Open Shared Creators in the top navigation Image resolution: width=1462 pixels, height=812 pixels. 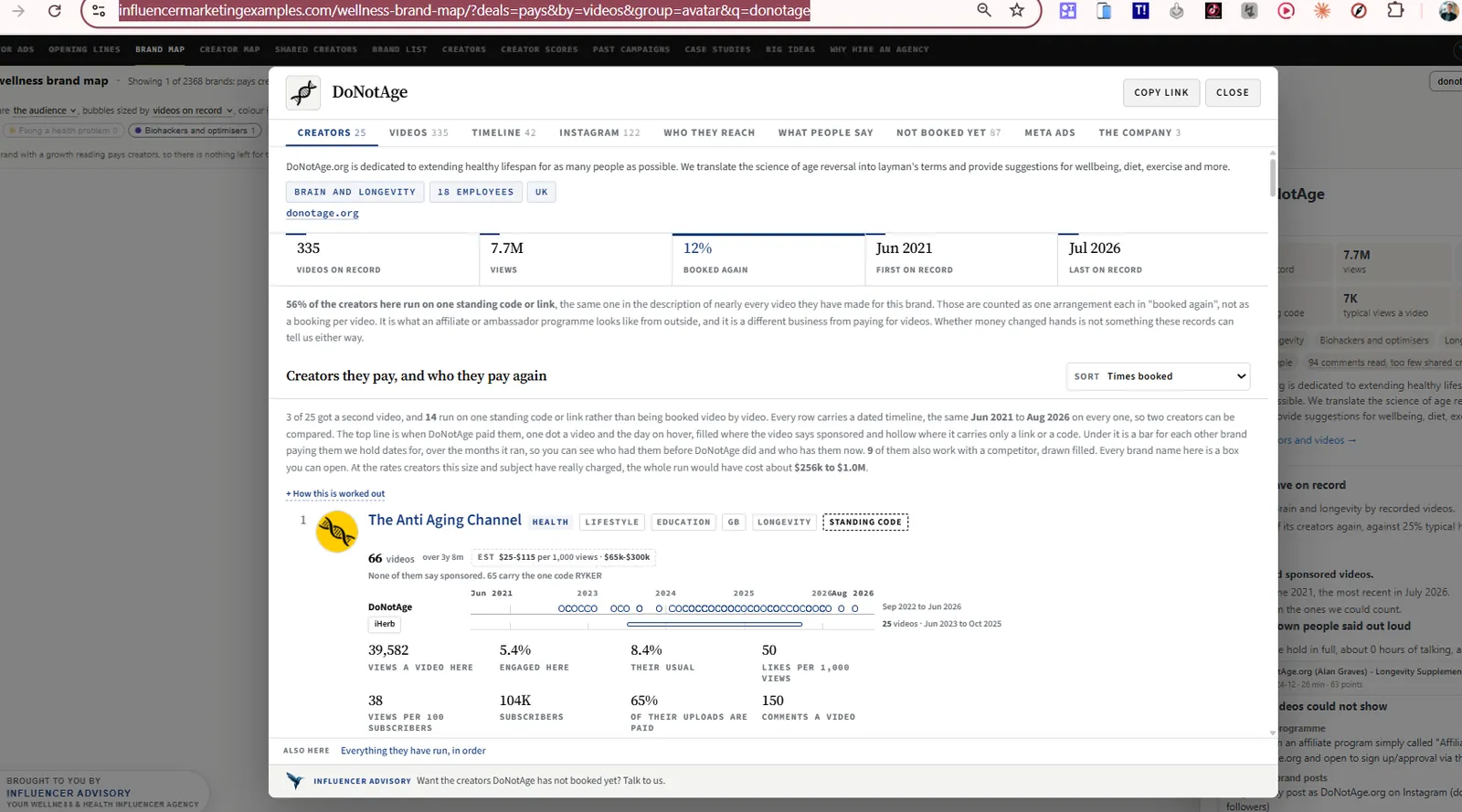(x=316, y=49)
